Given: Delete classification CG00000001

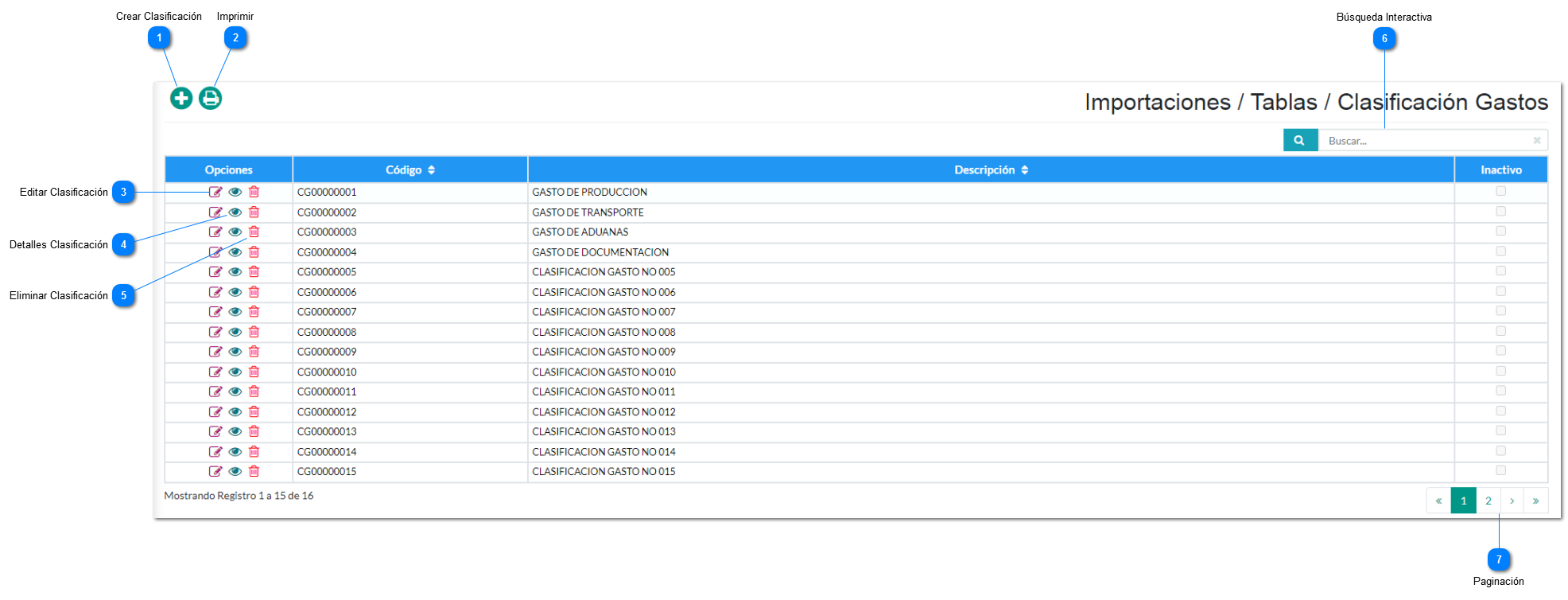Looking at the screenshot, I should (x=254, y=192).
